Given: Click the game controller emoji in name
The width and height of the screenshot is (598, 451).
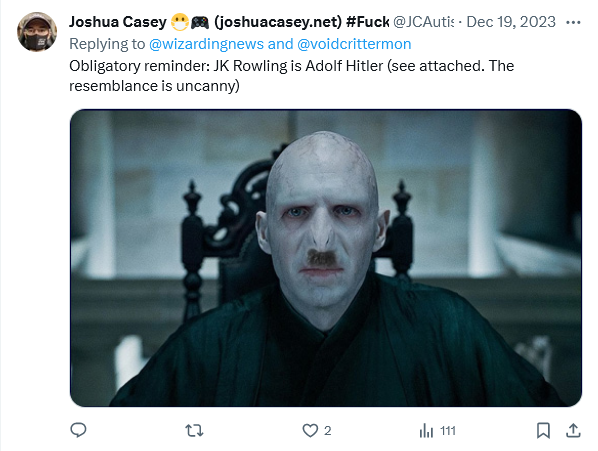Looking at the screenshot, I should (x=200, y=22).
